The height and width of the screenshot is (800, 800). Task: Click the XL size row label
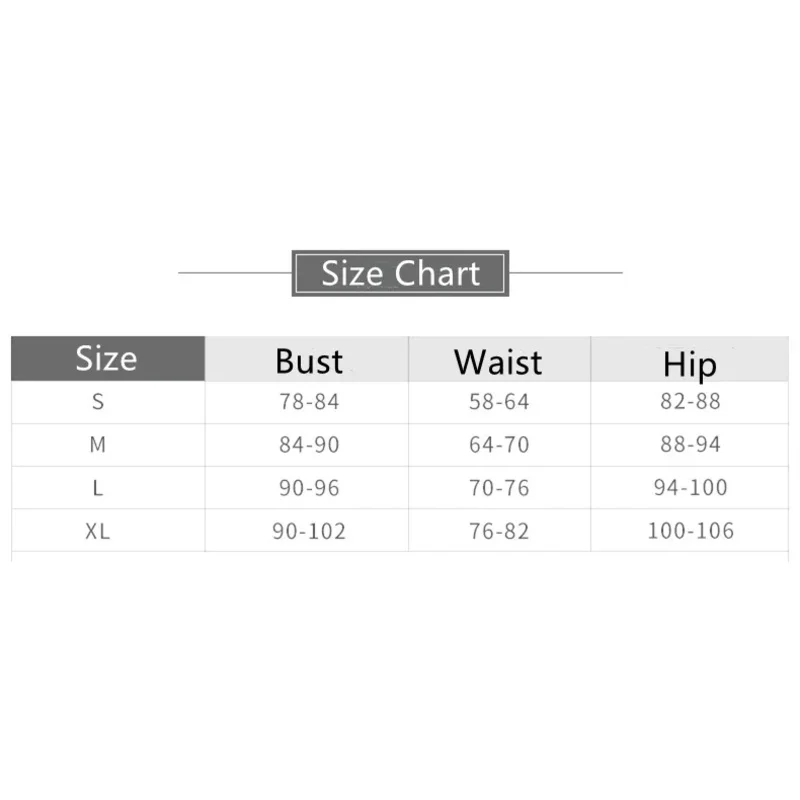98,531
